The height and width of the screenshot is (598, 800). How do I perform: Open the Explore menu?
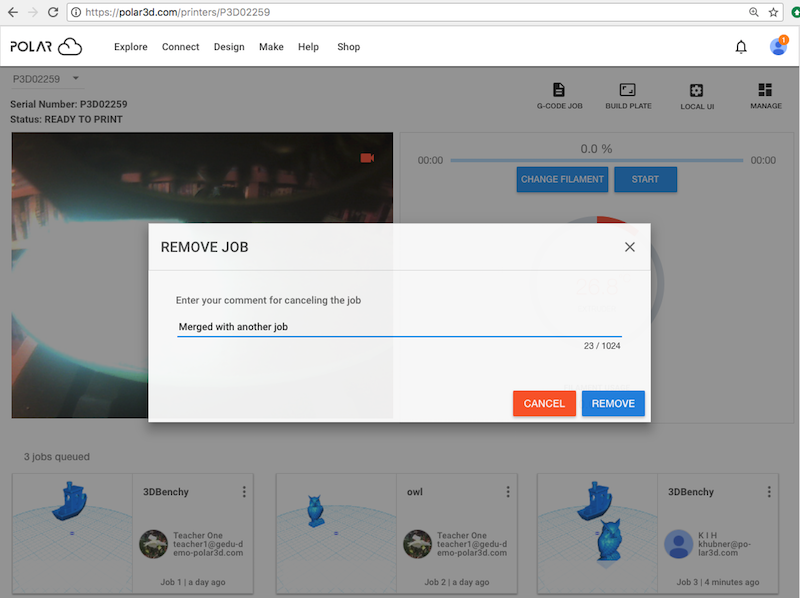131,47
